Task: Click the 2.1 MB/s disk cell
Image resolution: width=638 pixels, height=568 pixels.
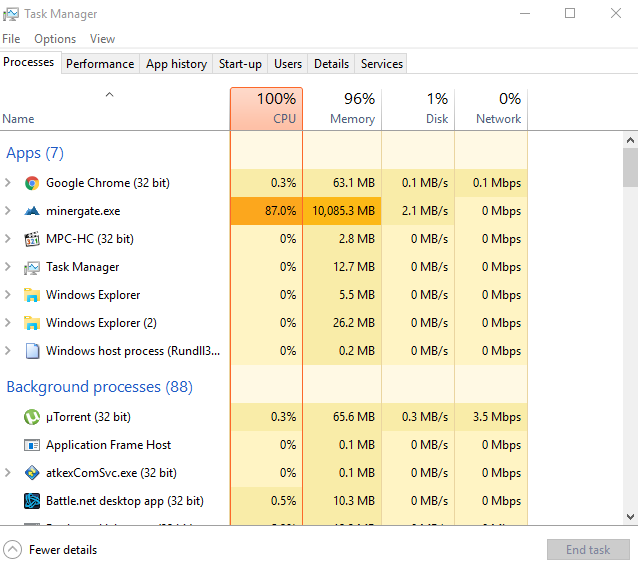Action: [x=418, y=211]
